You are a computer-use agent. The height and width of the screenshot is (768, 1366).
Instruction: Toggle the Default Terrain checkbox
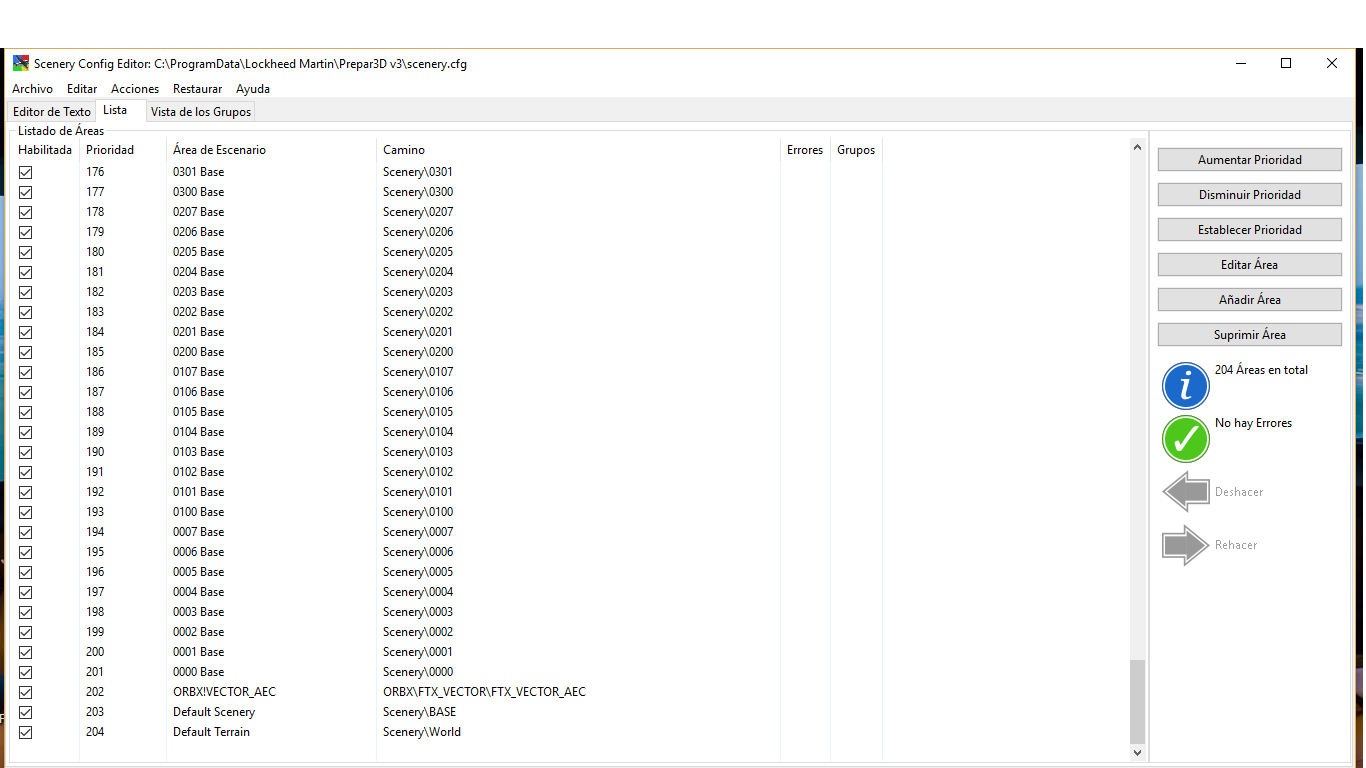tap(26, 732)
